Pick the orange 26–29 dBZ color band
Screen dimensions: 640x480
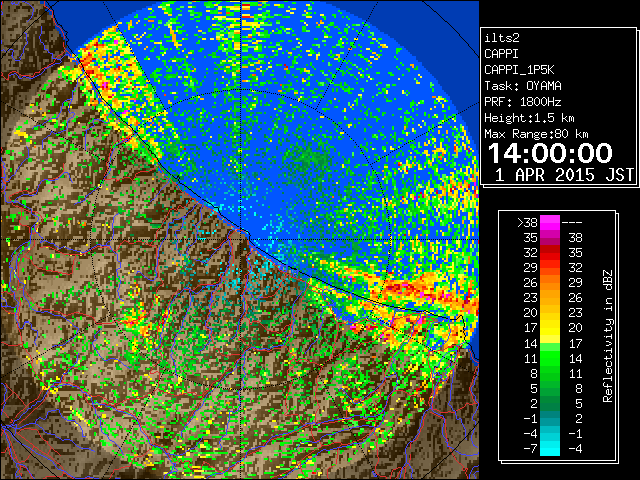click(x=550, y=283)
